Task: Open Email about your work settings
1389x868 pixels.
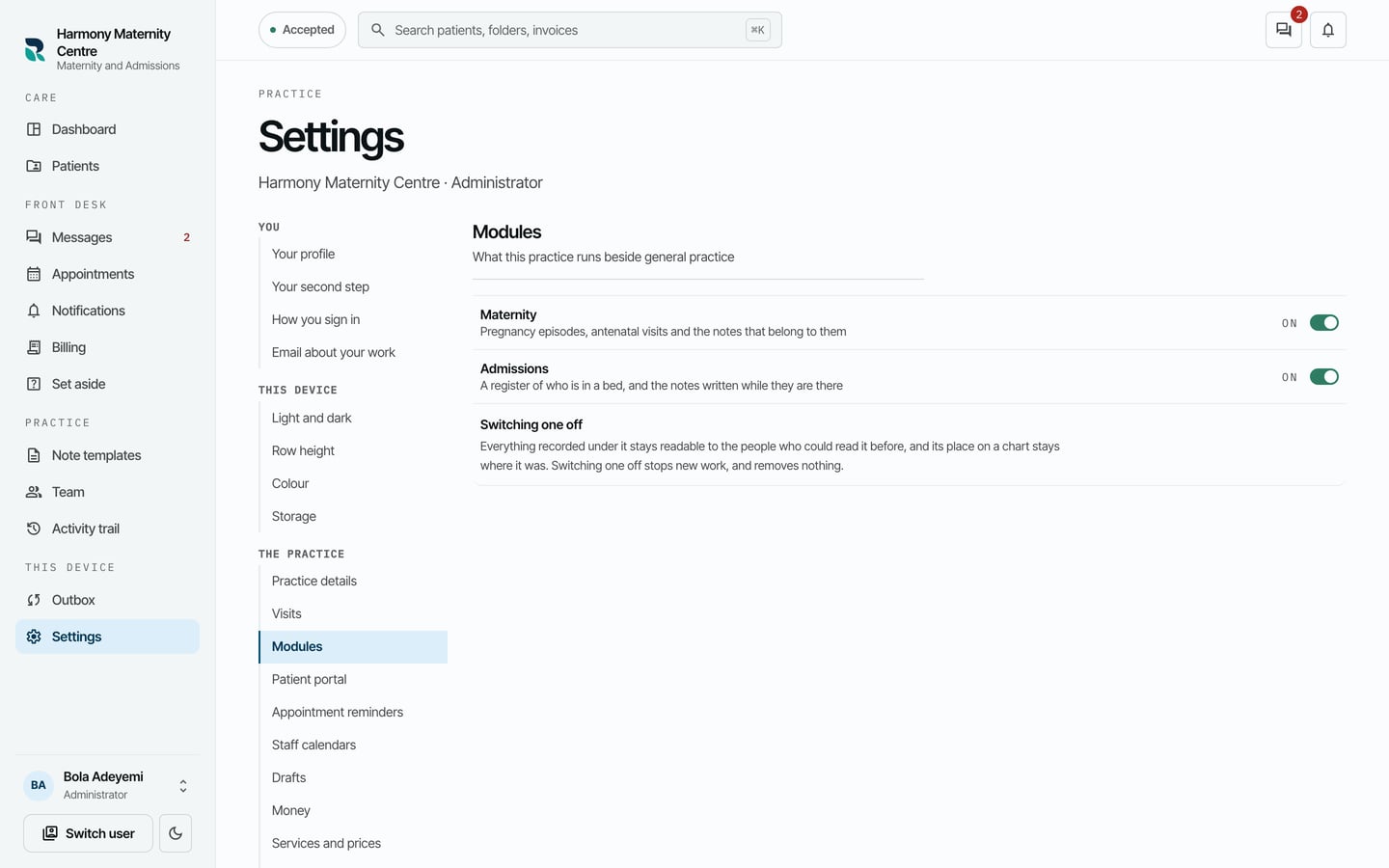Action: point(353,353)
